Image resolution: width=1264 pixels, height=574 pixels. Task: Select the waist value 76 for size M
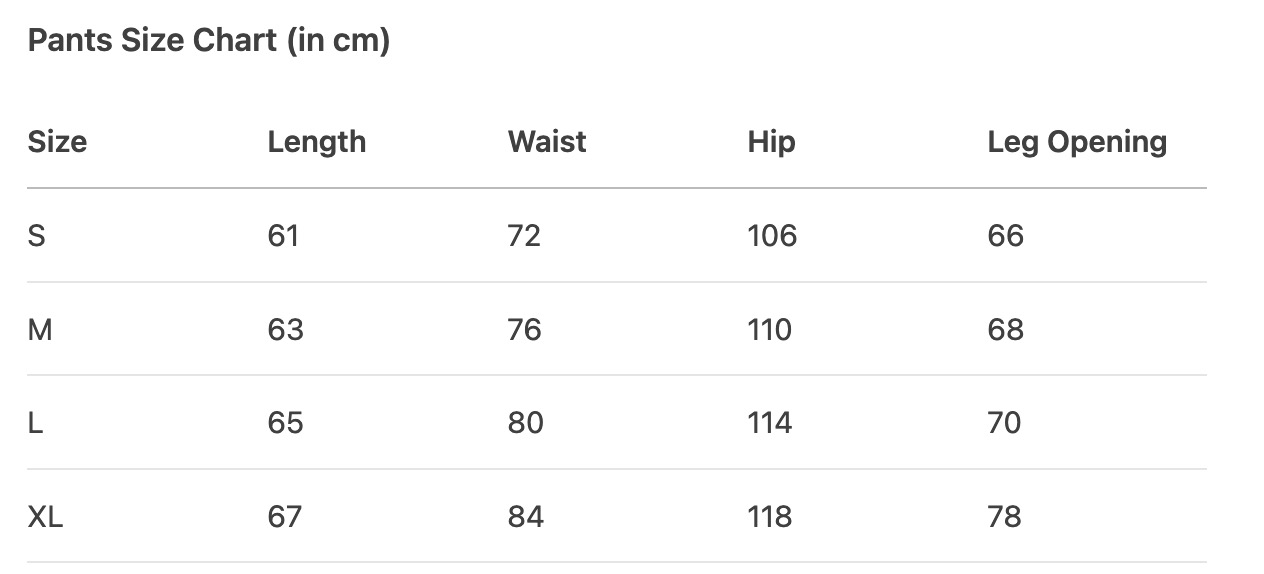click(x=524, y=330)
